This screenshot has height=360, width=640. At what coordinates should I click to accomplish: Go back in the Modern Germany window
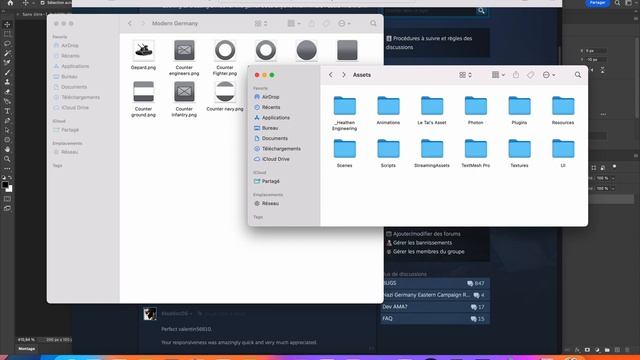click(130, 24)
